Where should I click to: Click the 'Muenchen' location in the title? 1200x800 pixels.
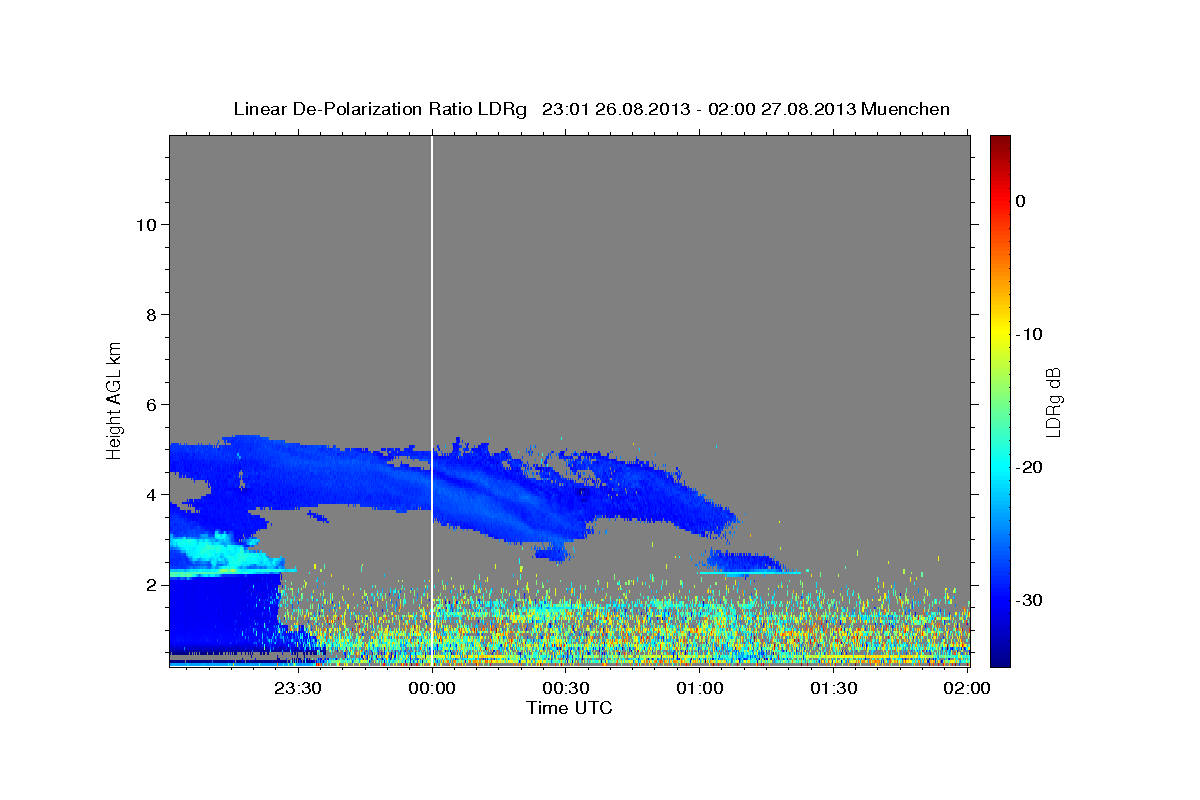906,109
